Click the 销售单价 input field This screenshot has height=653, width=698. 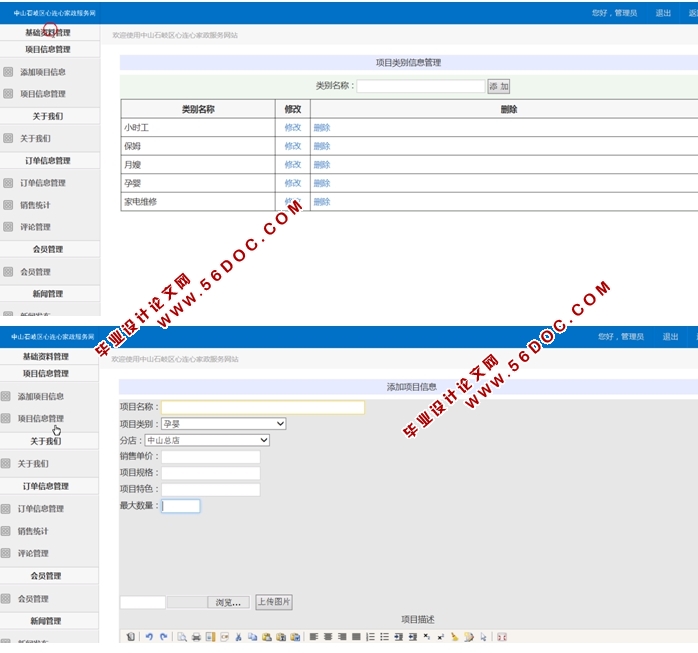coord(211,457)
